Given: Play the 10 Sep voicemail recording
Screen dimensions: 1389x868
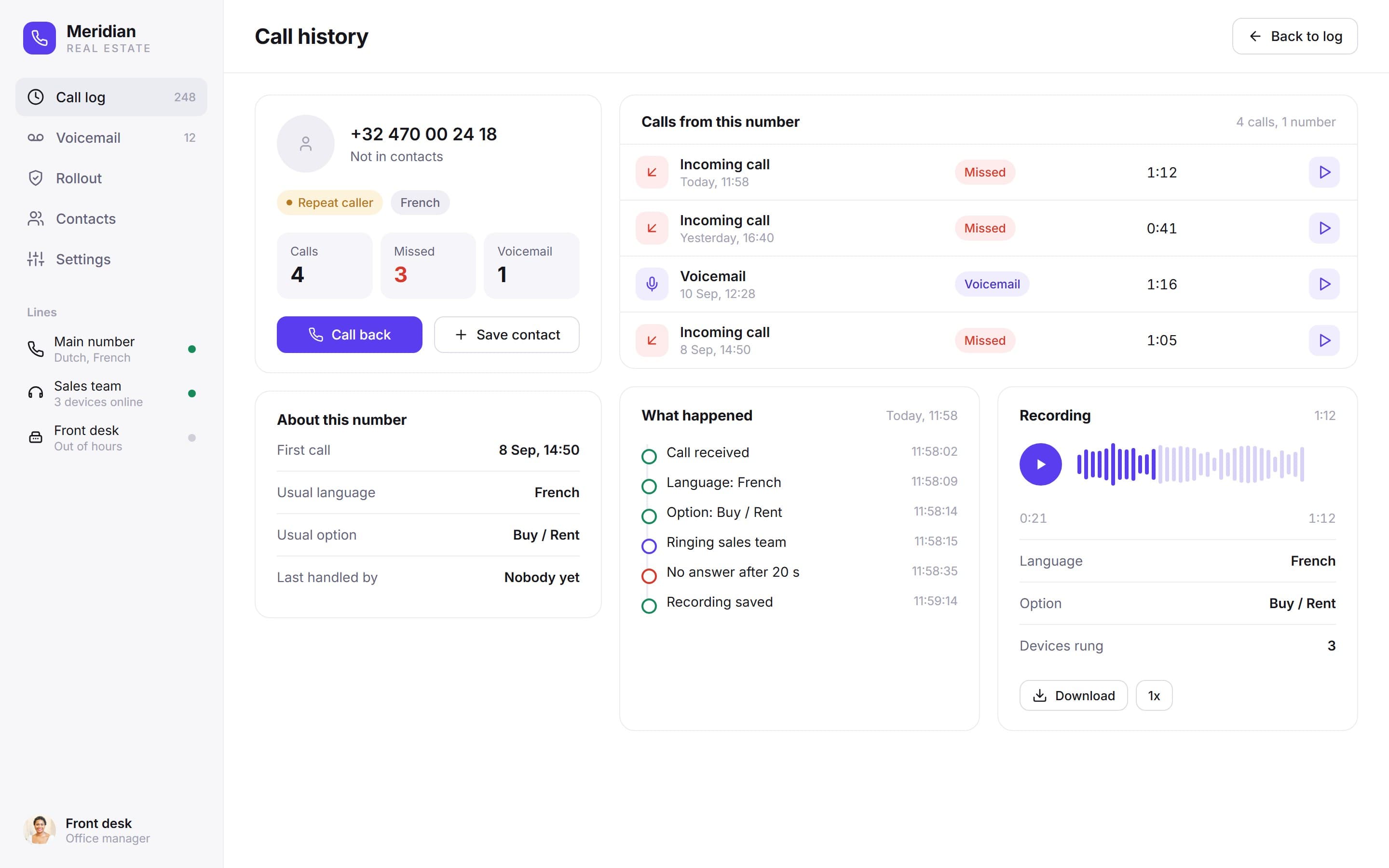Looking at the screenshot, I should pos(1323,284).
